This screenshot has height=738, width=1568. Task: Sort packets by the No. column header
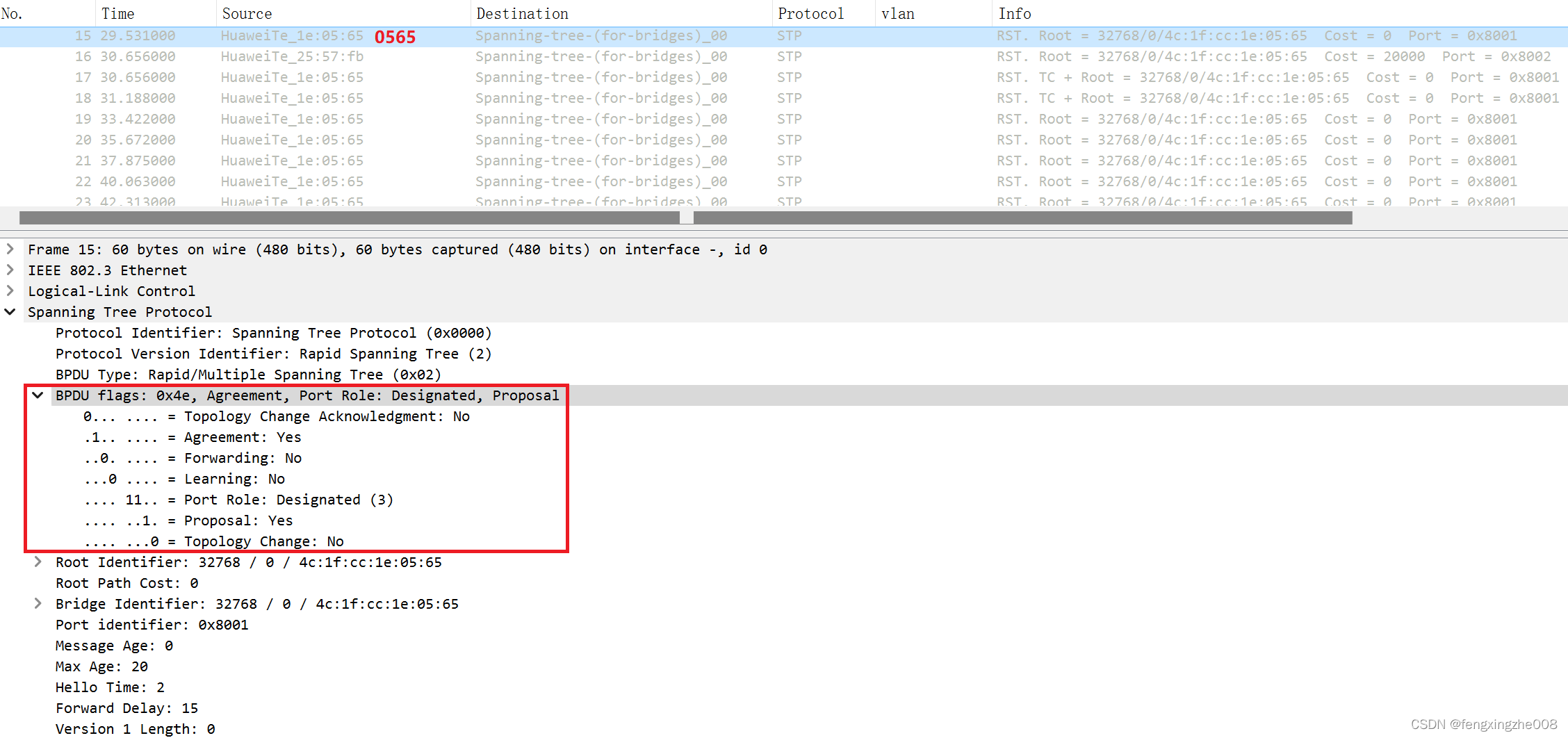point(47,13)
